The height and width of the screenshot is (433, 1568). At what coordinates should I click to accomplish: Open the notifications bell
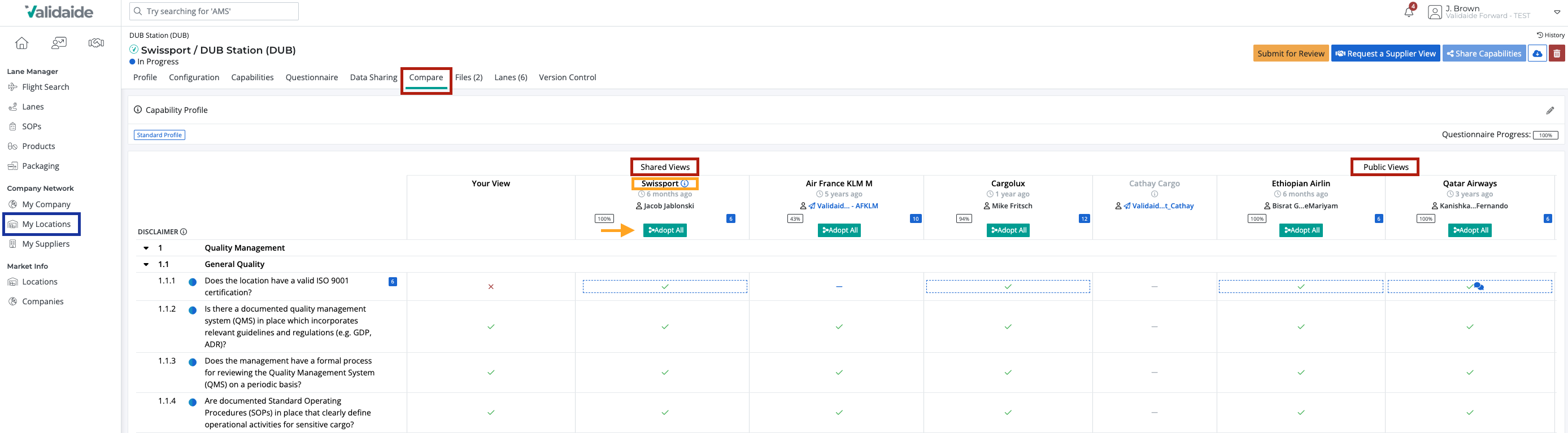click(1409, 11)
